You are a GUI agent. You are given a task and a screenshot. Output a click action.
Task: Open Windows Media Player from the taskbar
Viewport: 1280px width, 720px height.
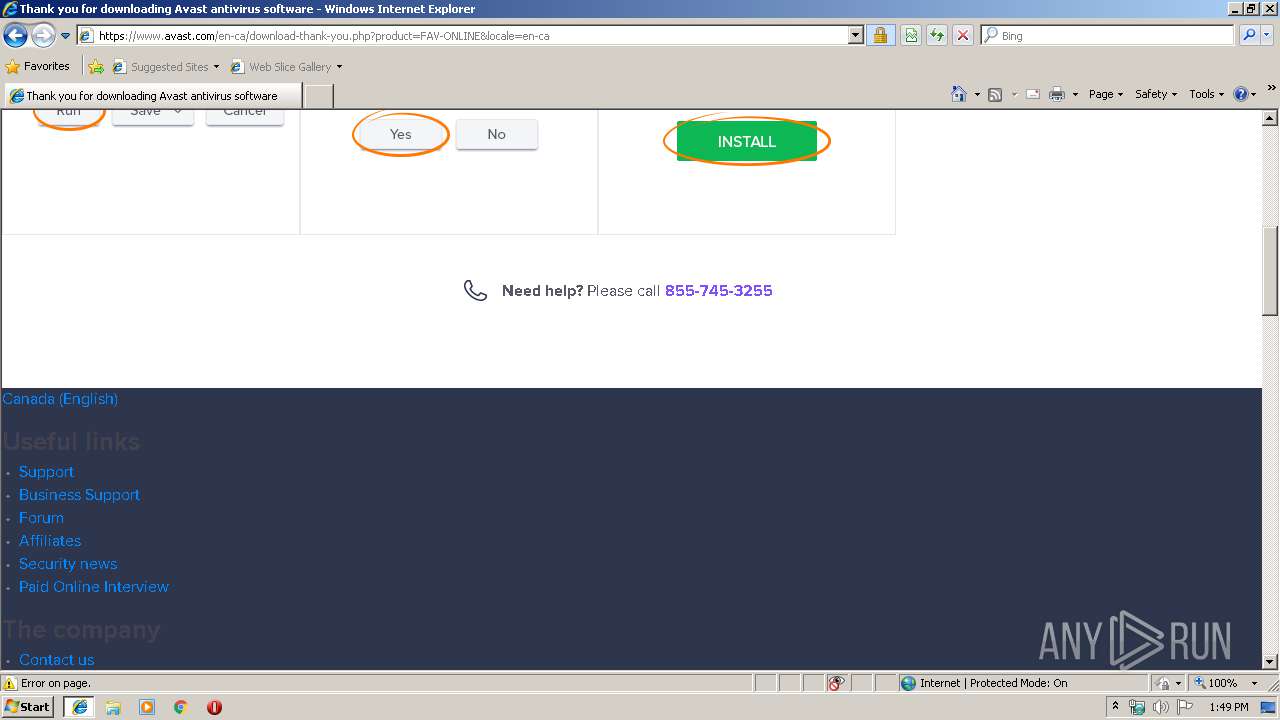tap(147, 707)
